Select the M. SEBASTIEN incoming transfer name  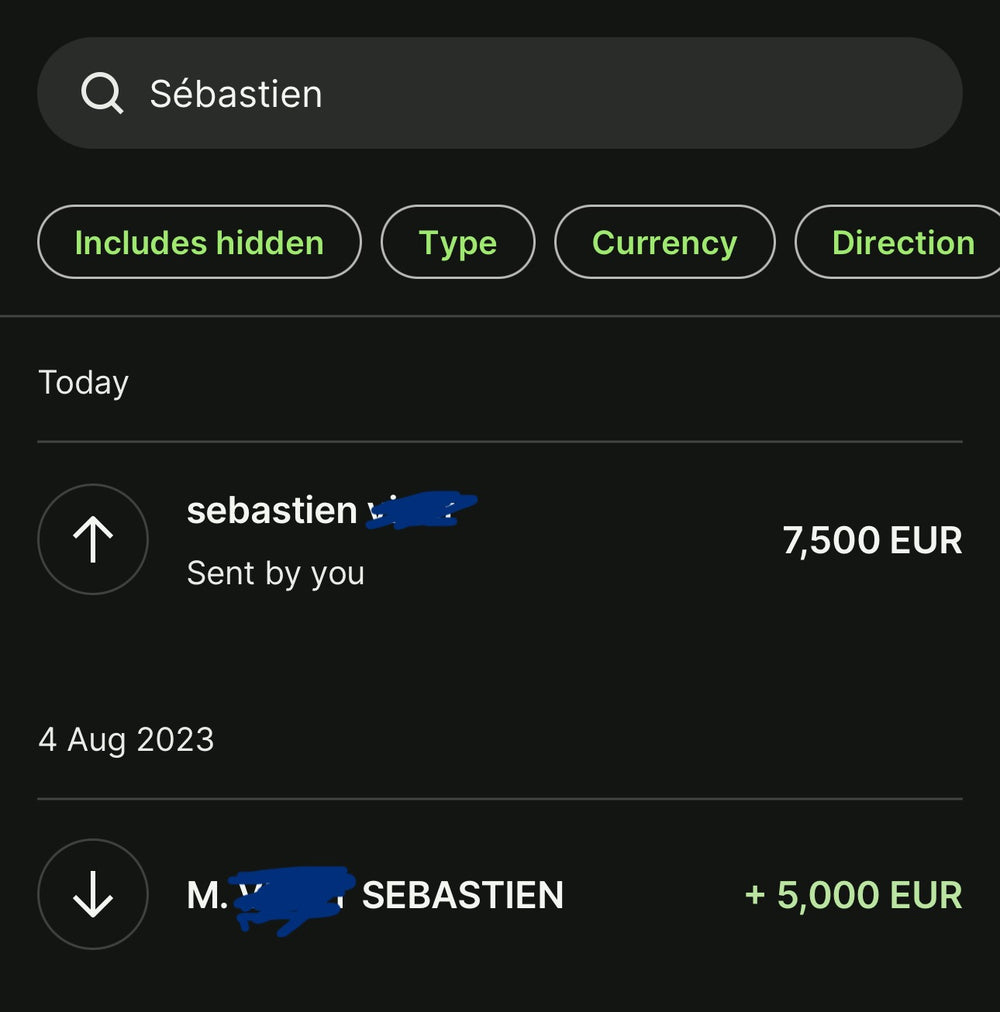pyautogui.click(x=462, y=895)
